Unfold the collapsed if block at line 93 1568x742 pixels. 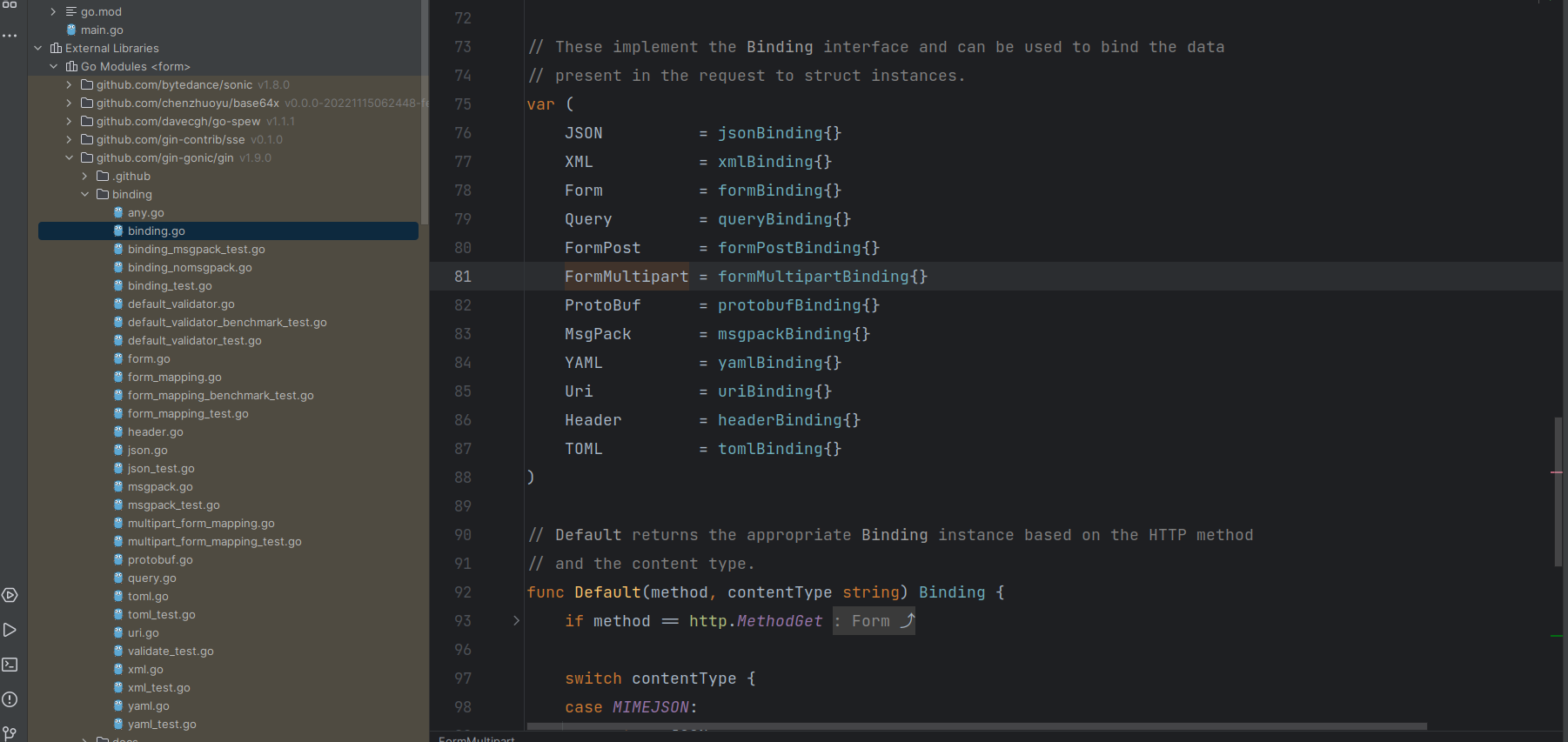coord(516,620)
